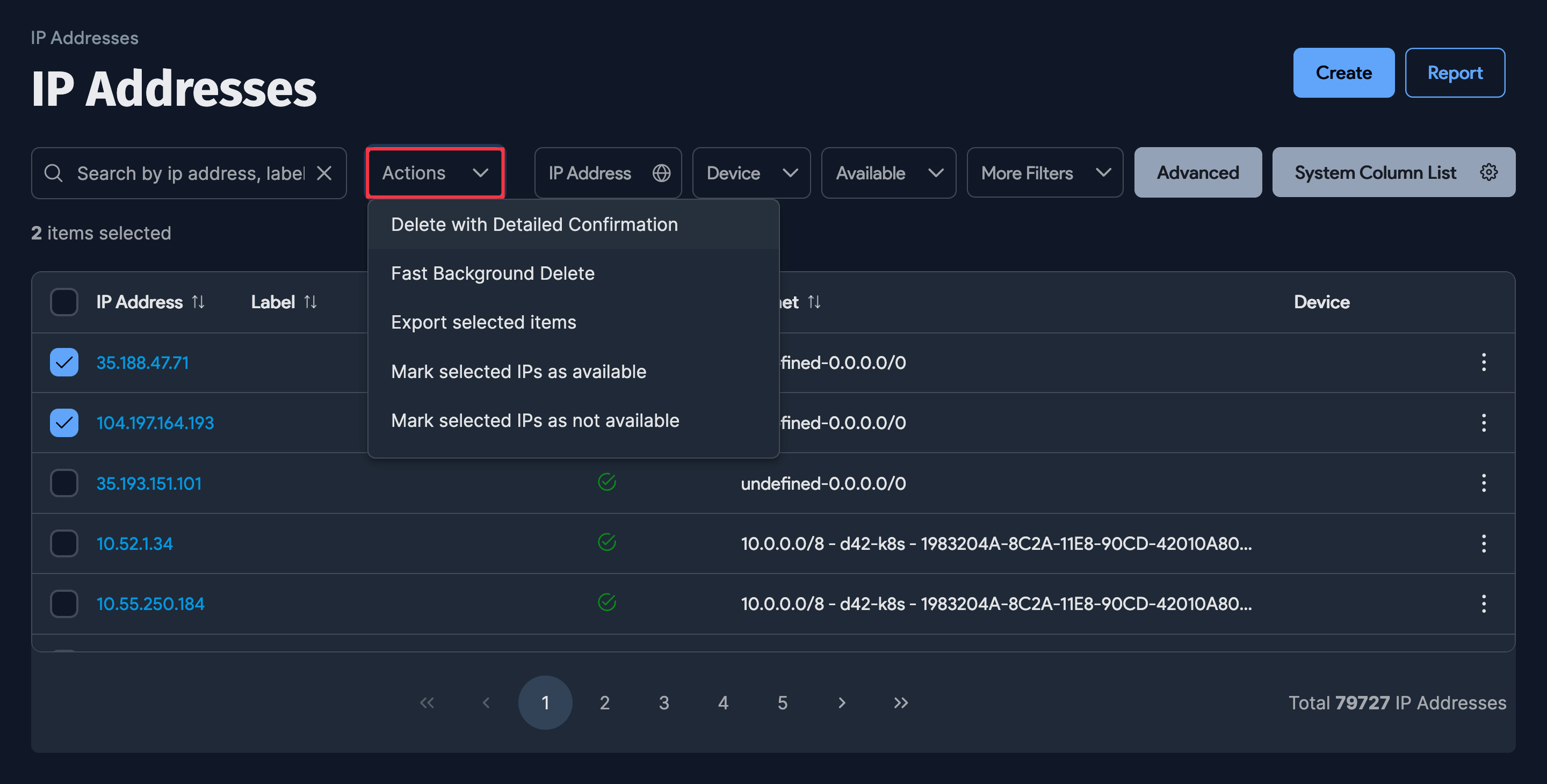Open the Device filter dropdown
Image resolution: width=1547 pixels, height=784 pixels.
click(751, 173)
